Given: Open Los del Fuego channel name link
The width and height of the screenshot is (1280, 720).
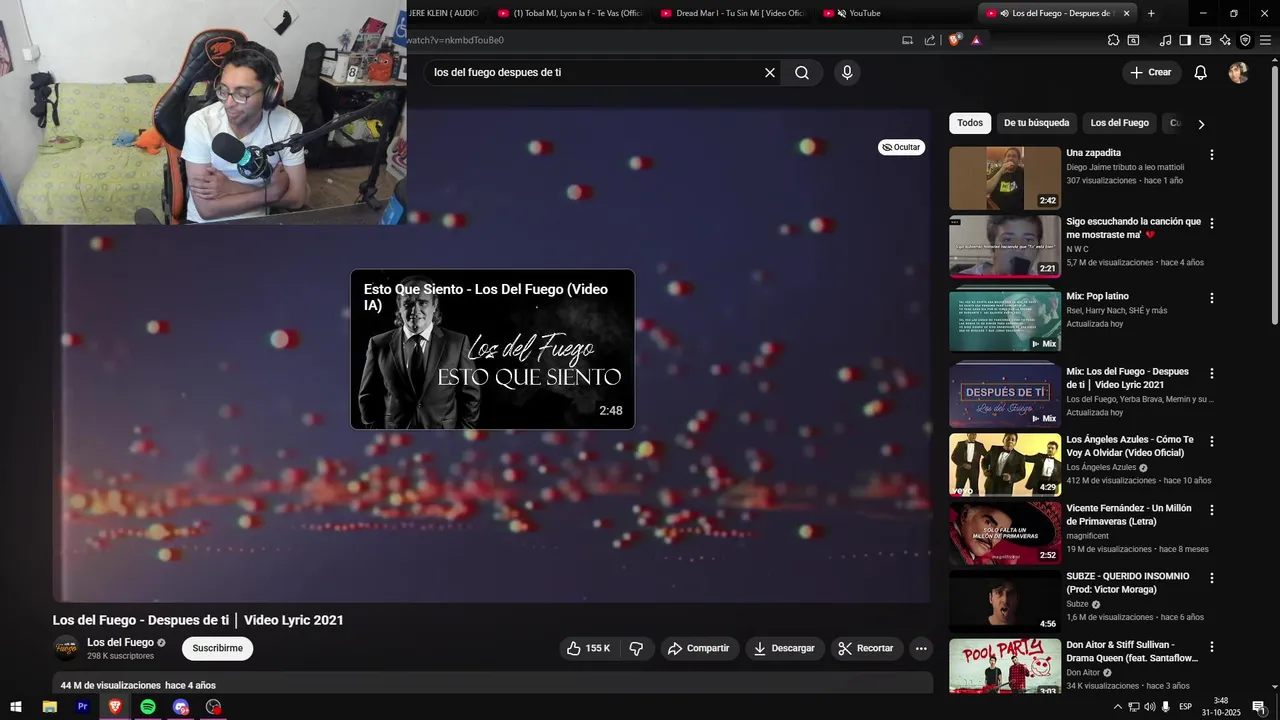Looking at the screenshot, I should tap(120, 642).
